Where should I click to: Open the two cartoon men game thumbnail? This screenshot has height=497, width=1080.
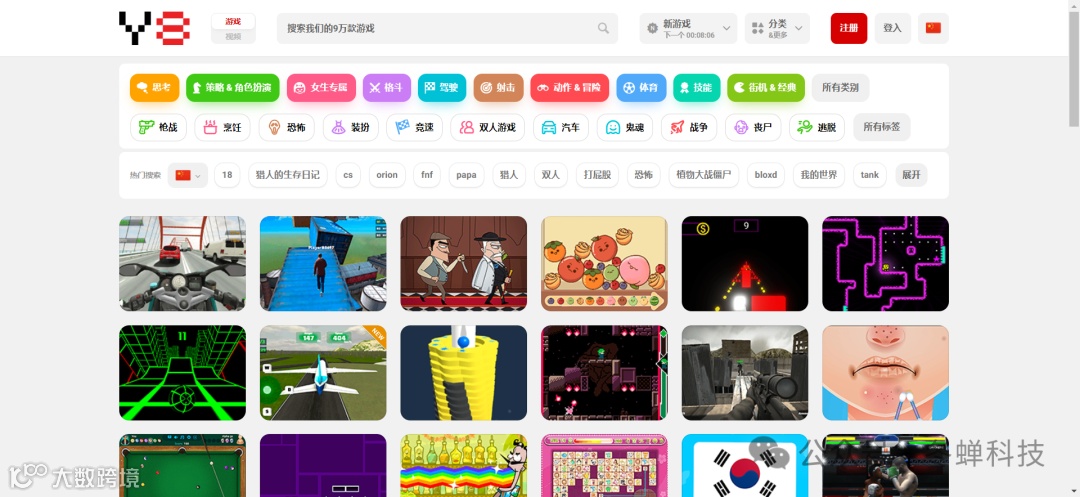pyautogui.click(x=464, y=264)
